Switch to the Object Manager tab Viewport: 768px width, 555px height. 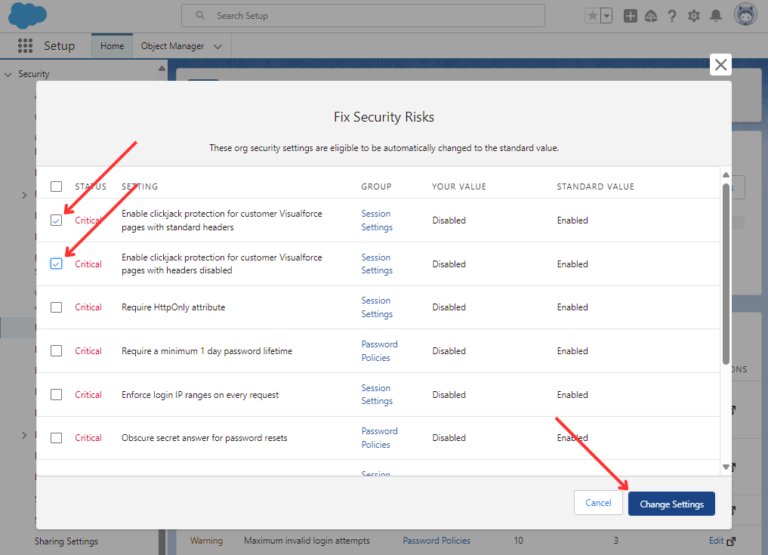coord(172,46)
